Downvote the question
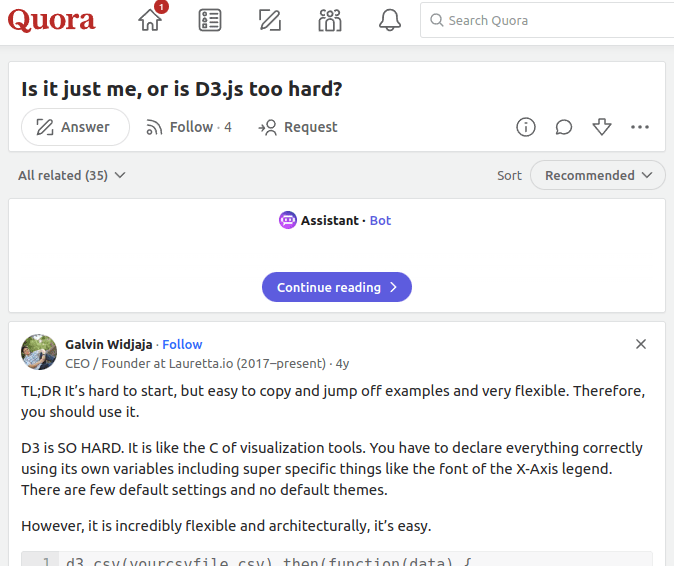 602,127
